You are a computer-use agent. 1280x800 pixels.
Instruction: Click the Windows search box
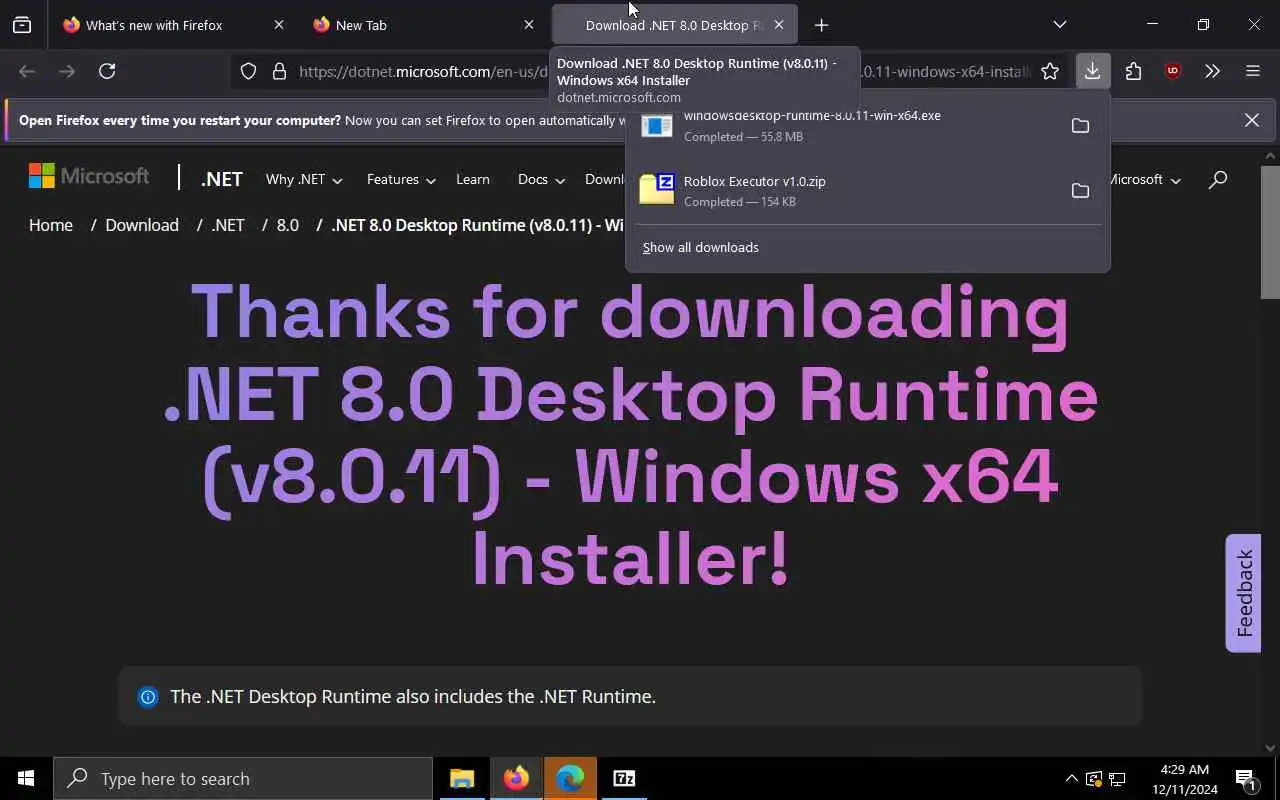243,778
